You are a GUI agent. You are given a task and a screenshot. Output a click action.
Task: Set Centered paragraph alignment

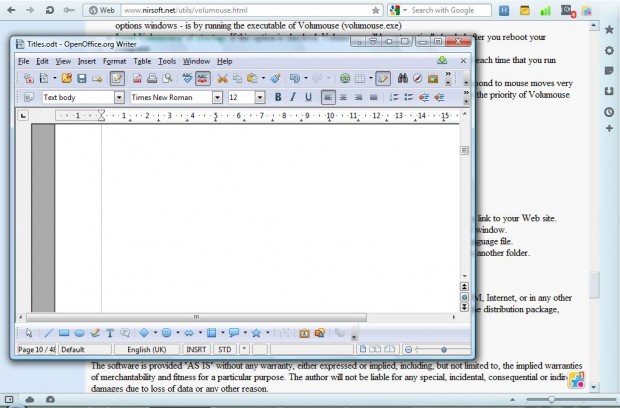click(x=343, y=97)
